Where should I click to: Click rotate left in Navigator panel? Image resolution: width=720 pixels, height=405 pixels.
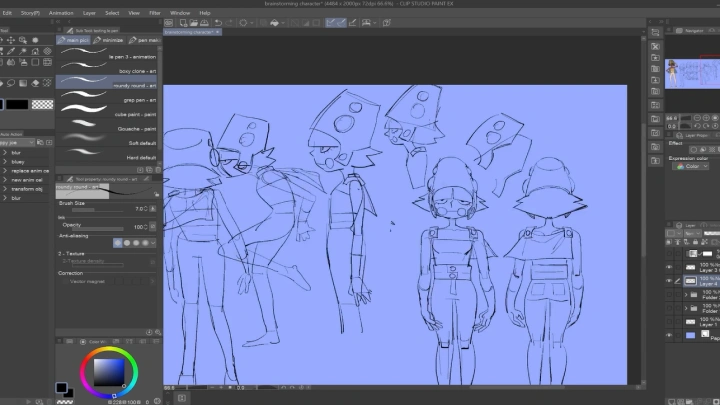coord(697,126)
